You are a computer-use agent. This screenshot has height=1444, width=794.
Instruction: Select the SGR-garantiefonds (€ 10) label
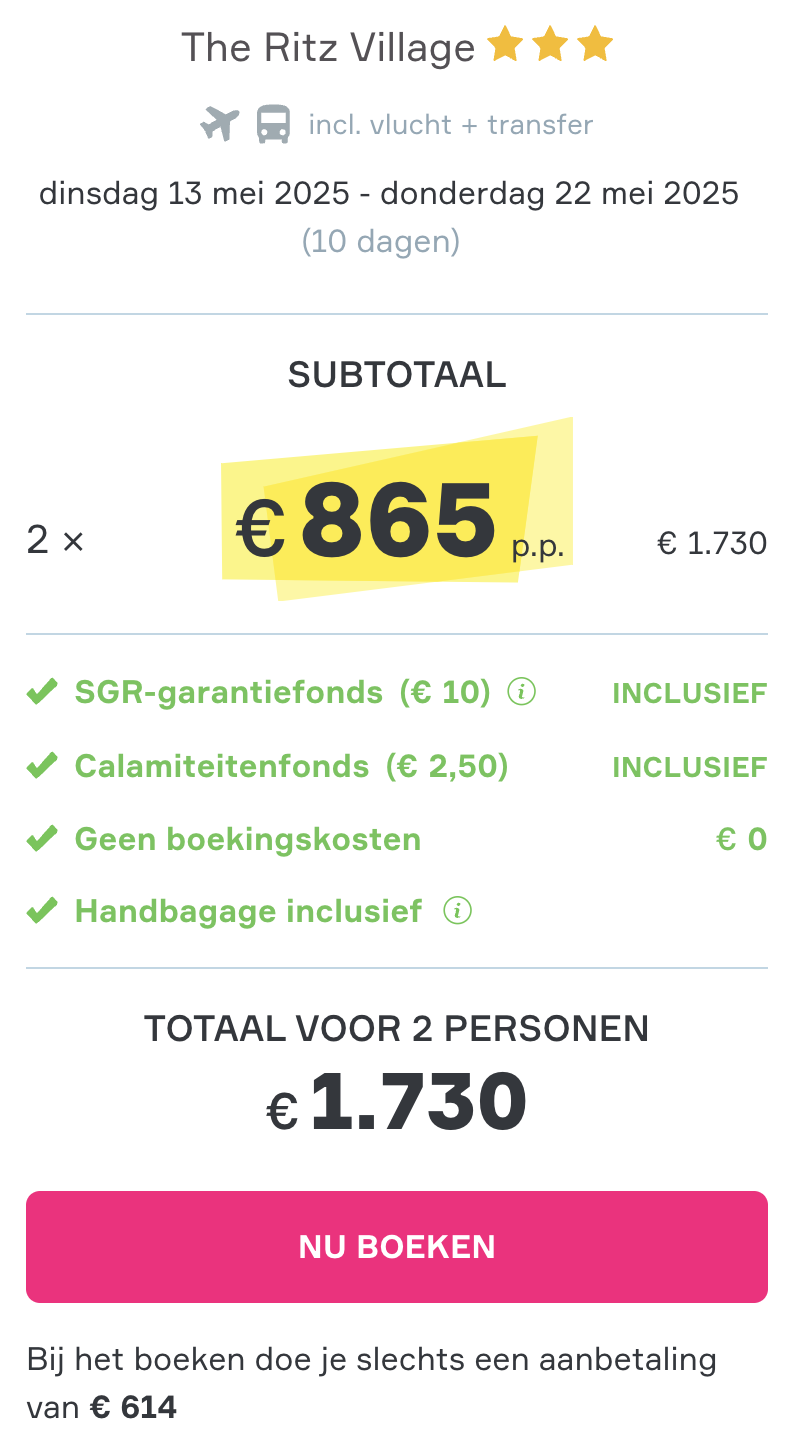pos(283,692)
